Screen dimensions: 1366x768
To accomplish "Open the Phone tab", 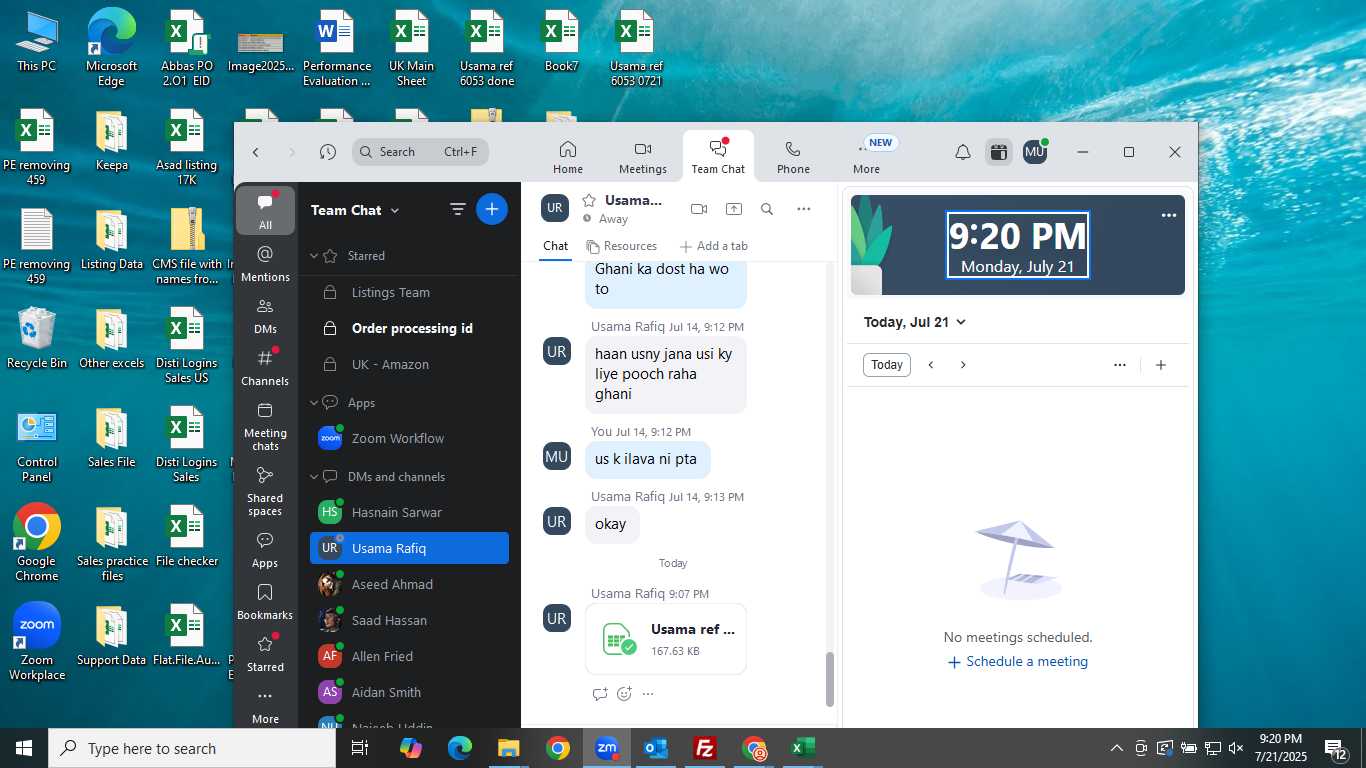I will coord(793,157).
